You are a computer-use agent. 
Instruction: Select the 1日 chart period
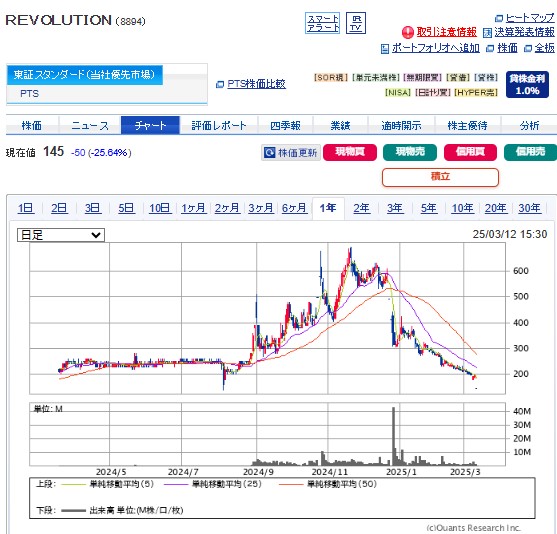tap(26, 208)
